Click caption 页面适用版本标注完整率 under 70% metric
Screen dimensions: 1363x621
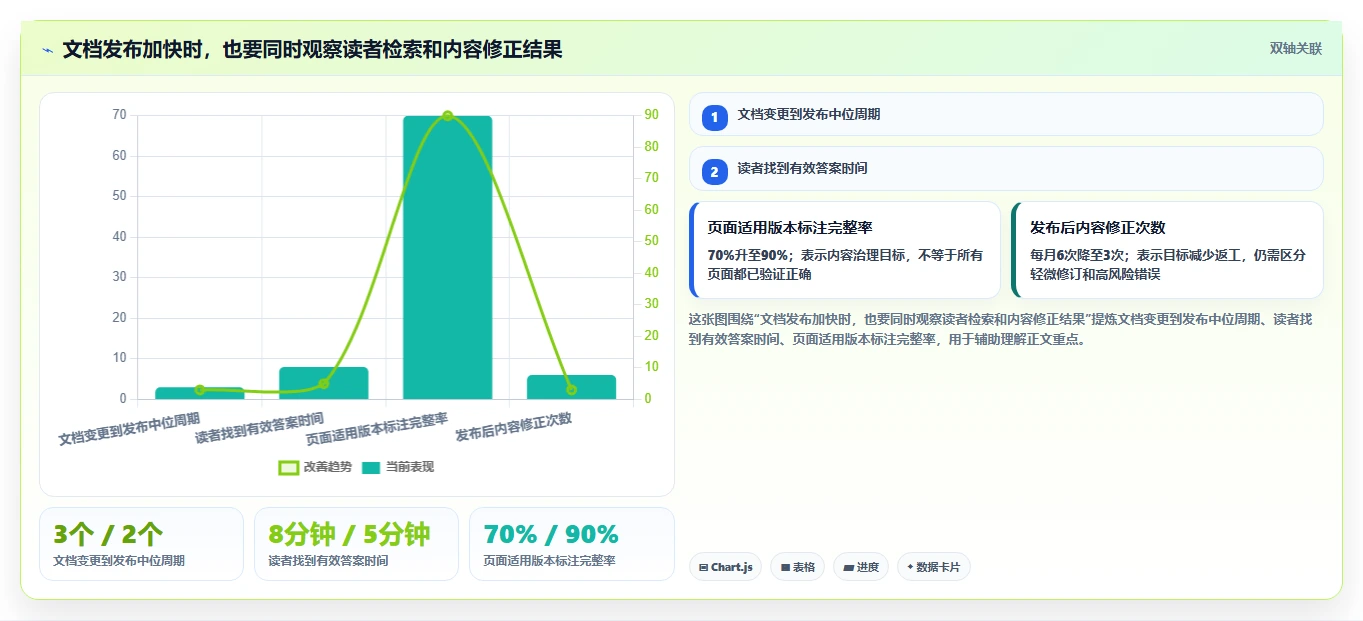pos(549,561)
